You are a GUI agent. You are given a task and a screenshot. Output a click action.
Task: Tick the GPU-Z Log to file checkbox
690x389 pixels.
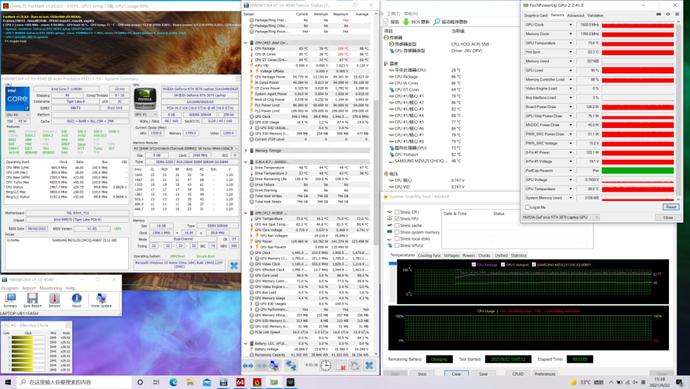[x=527, y=207]
